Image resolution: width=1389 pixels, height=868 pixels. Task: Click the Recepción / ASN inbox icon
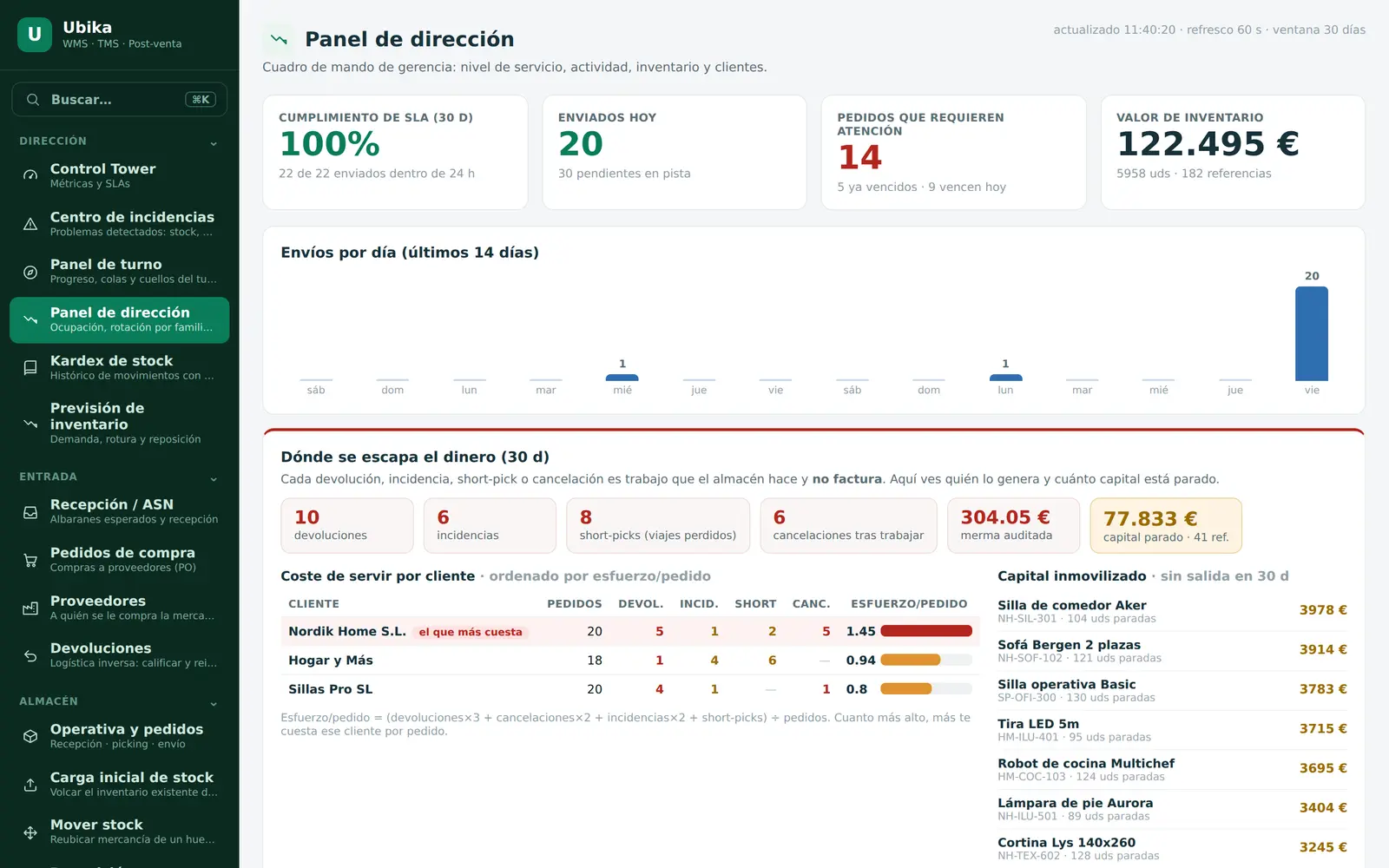pos(30,512)
